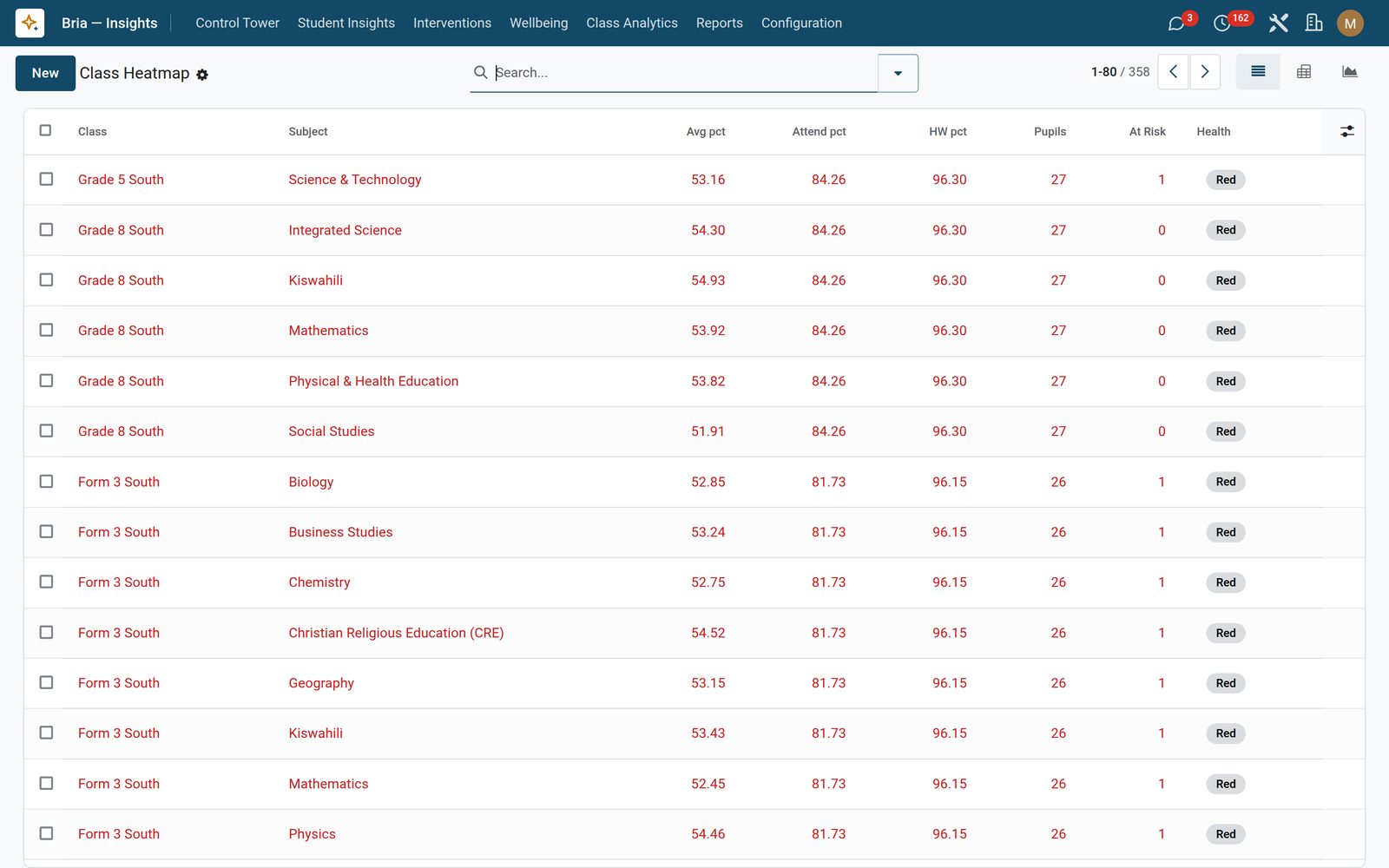Screen dimensions: 1389x868
Task: Open the Bria Insights app logo
Action: [x=30, y=23]
